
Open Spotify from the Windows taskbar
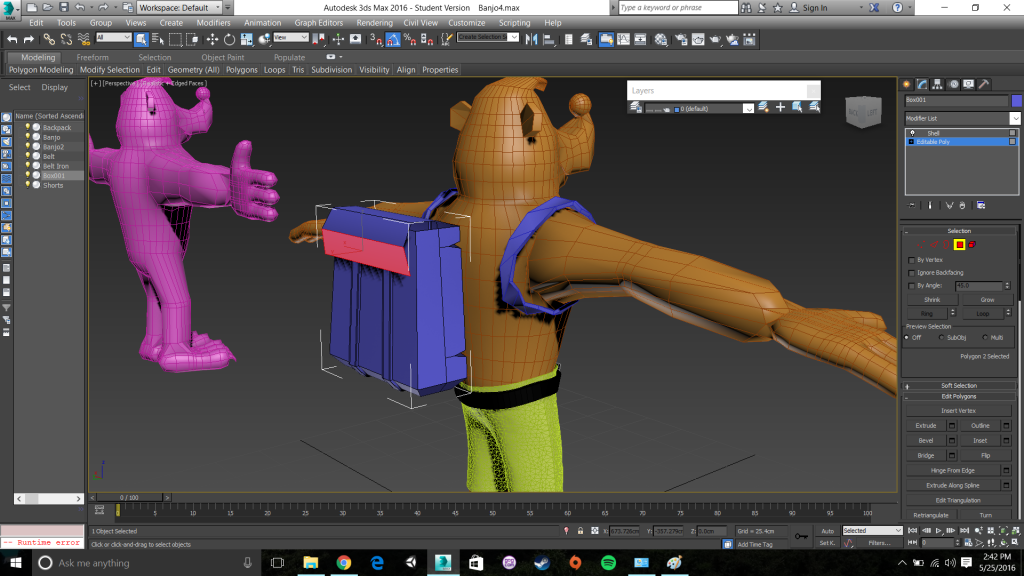point(608,563)
